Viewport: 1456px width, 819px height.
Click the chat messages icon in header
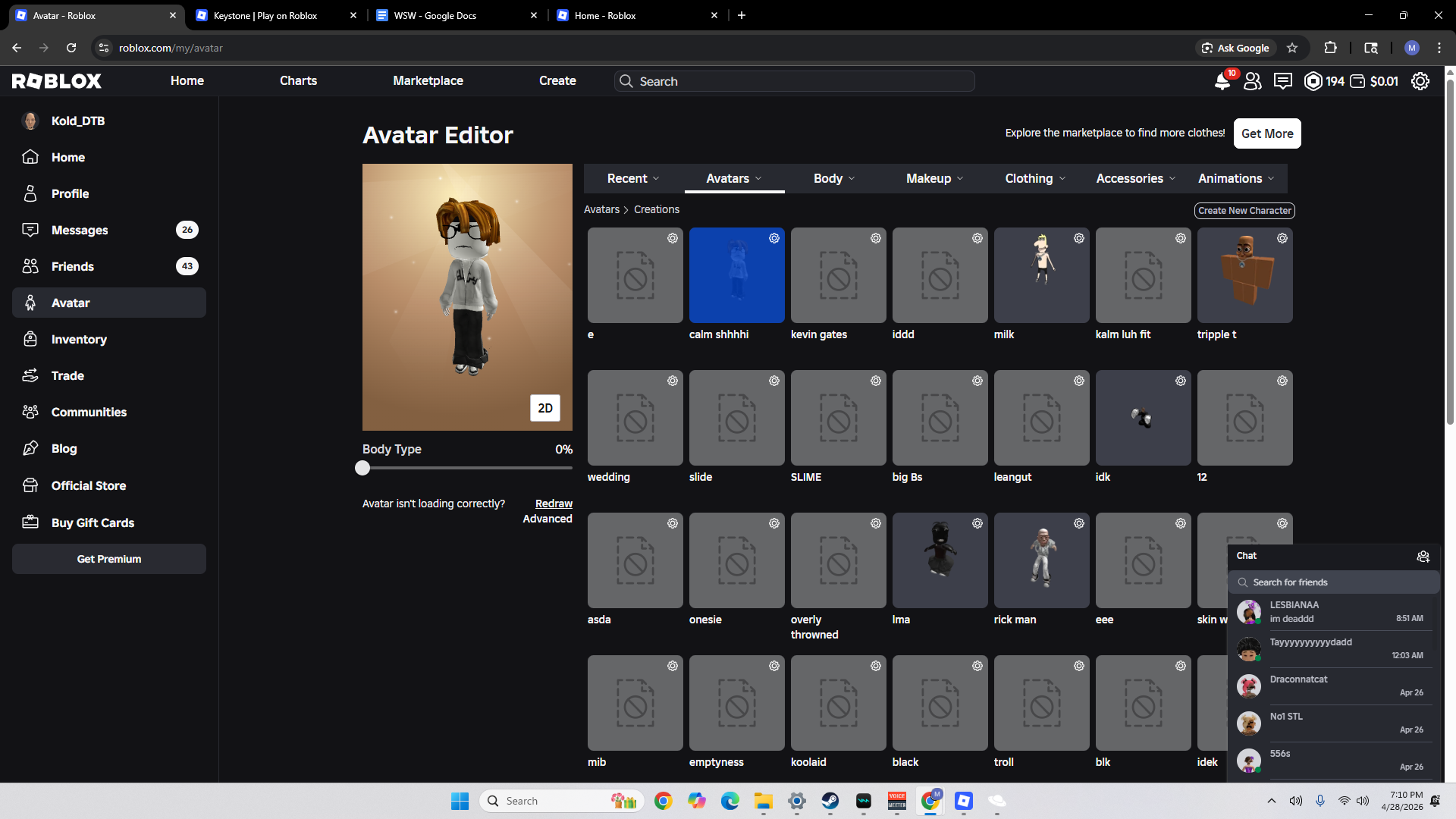point(1282,81)
